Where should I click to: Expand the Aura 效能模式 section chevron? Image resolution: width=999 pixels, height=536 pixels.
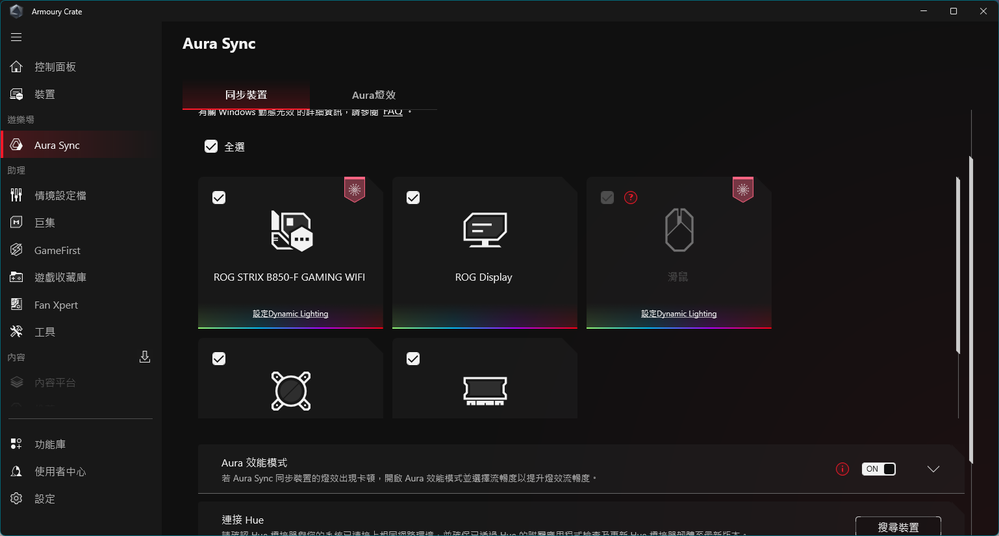click(x=933, y=469)
